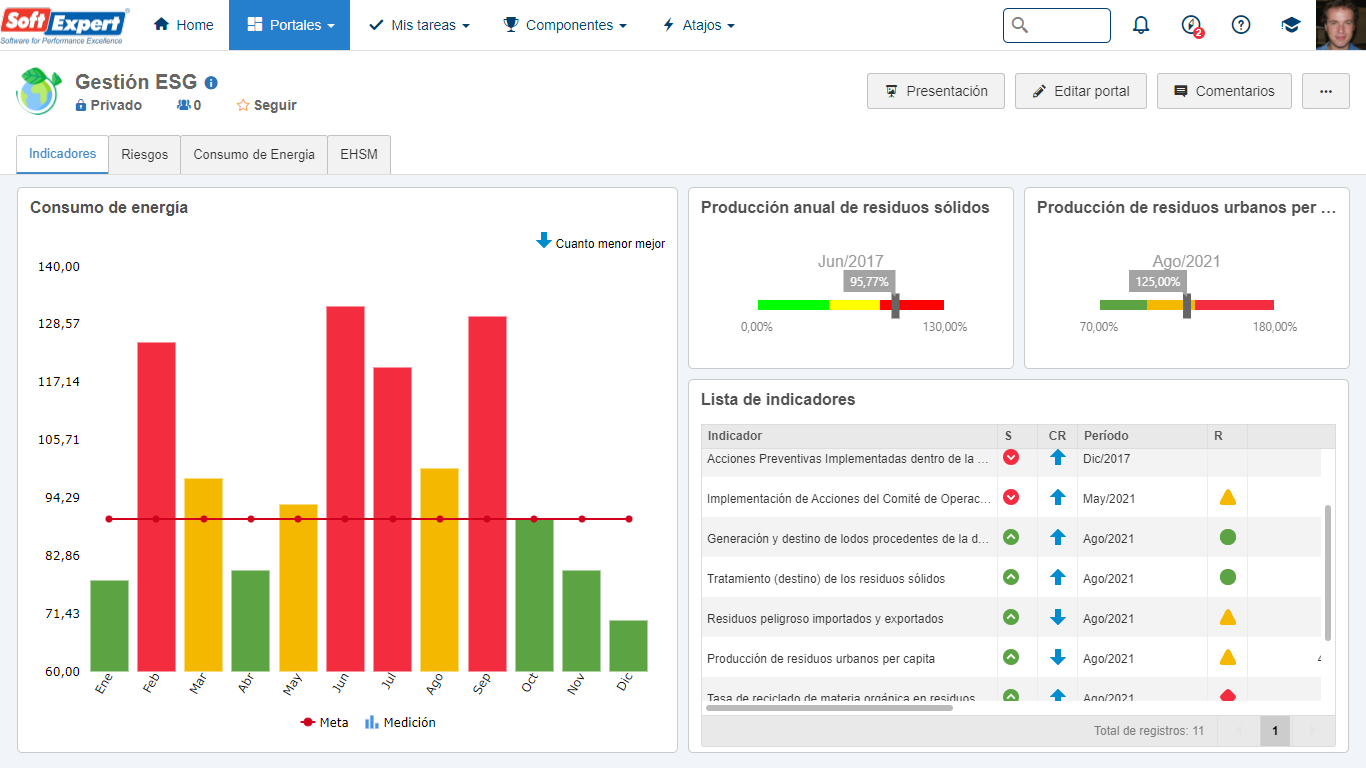
Task: Toggle Medición series in chart legend
Action: tap(400, 722)
